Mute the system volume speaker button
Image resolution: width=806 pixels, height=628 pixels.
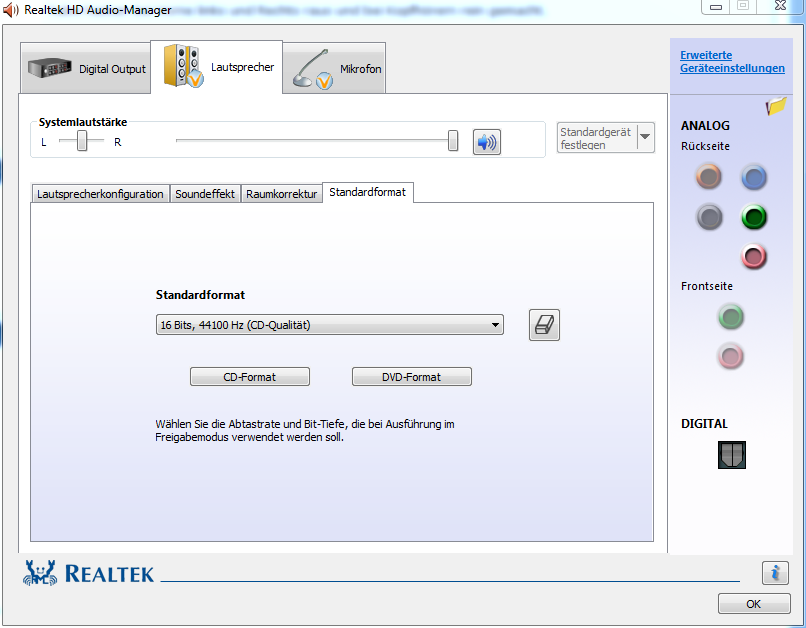486,142
